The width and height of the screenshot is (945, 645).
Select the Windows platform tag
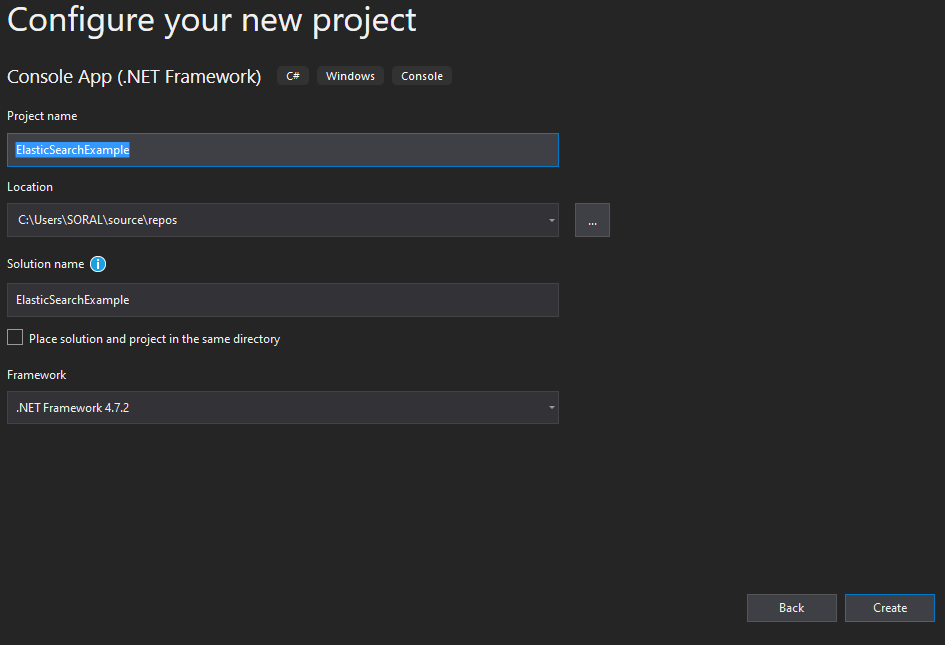(350, 76)
